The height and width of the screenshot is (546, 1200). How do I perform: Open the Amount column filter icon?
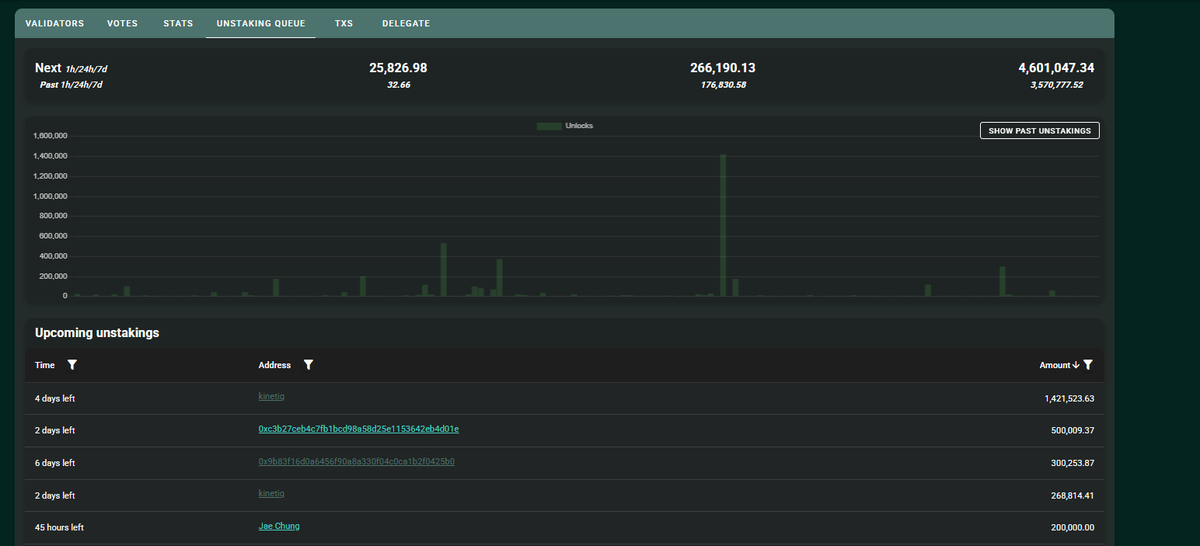coord(1088,365)
